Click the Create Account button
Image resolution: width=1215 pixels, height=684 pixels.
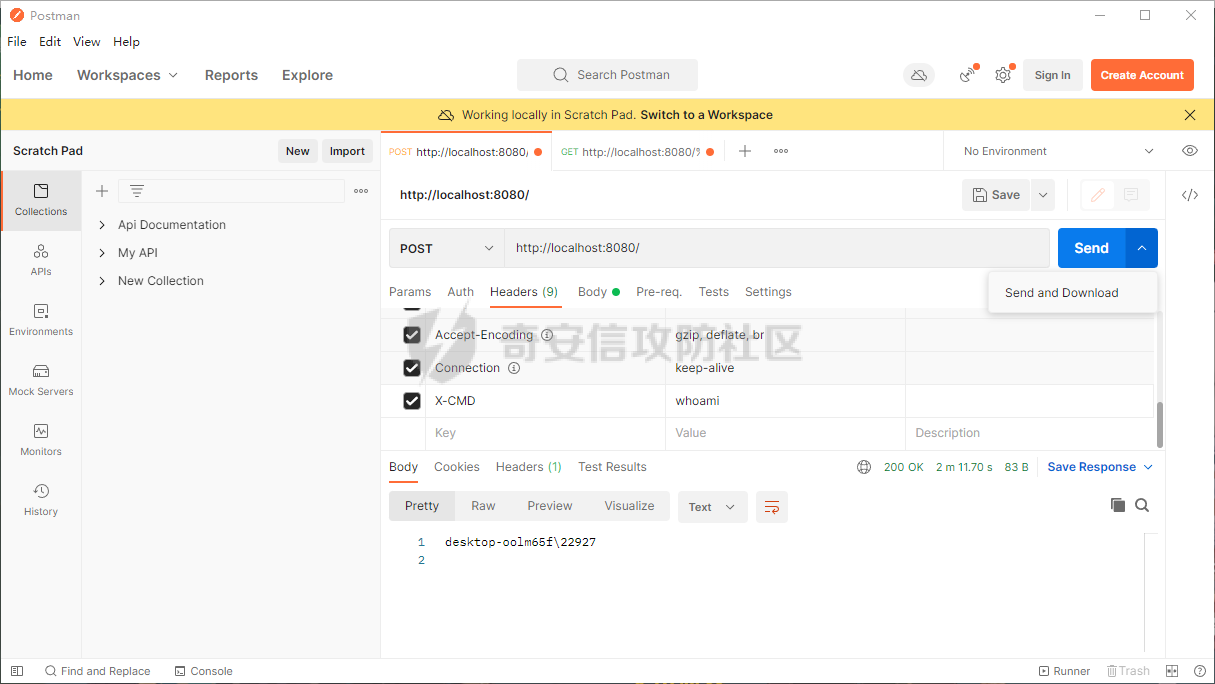1142,75
